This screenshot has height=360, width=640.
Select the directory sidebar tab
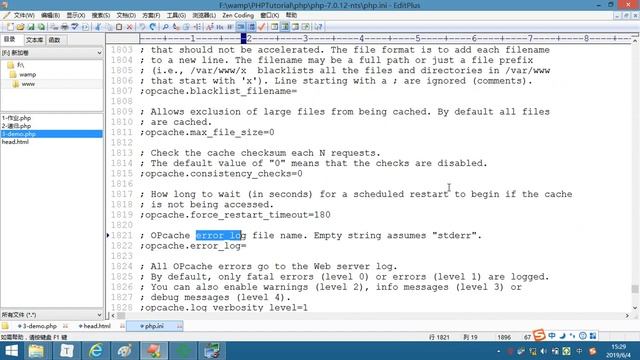point(10,40)
